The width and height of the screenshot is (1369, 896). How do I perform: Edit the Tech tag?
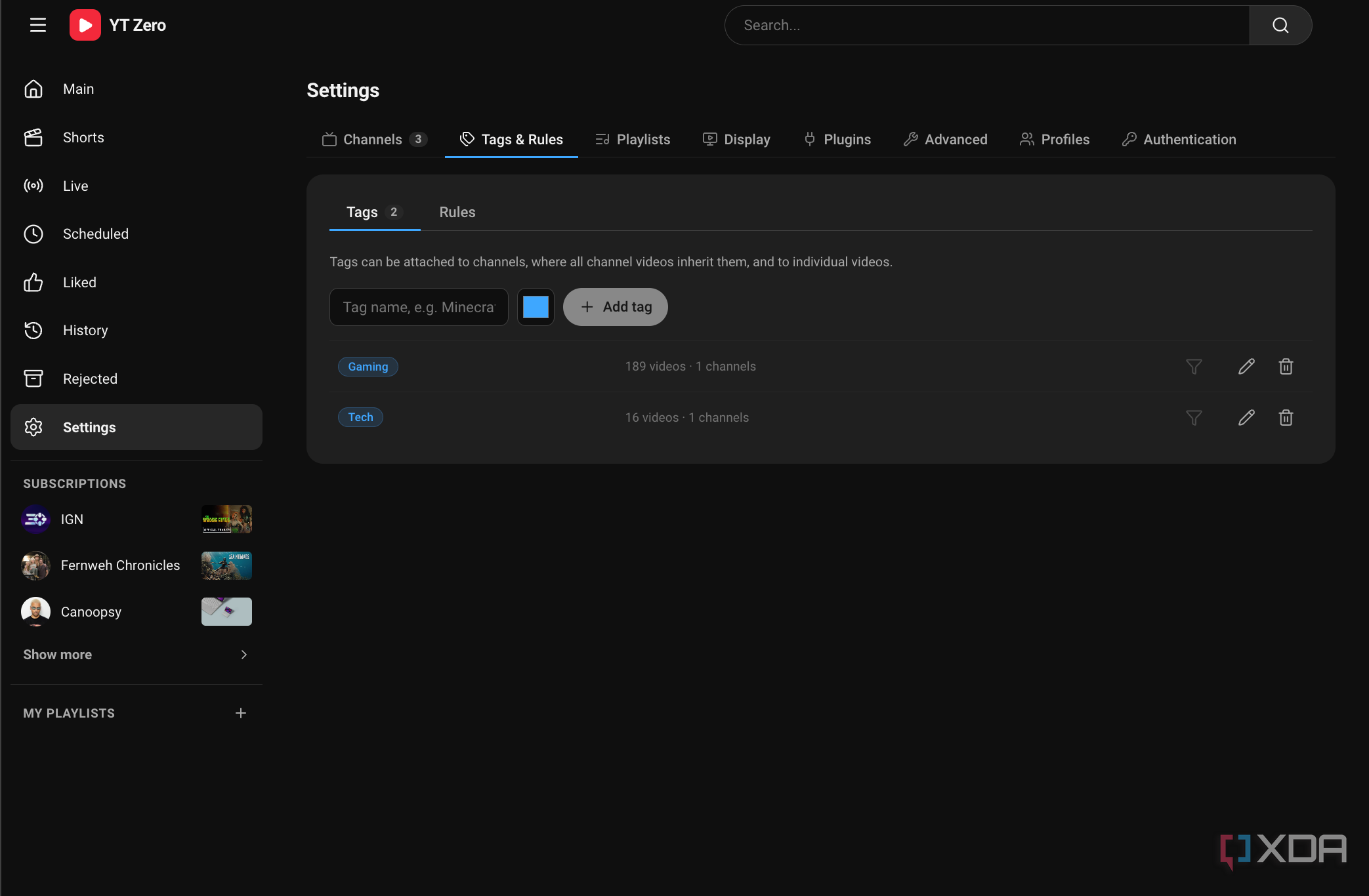coord(1246,418)
